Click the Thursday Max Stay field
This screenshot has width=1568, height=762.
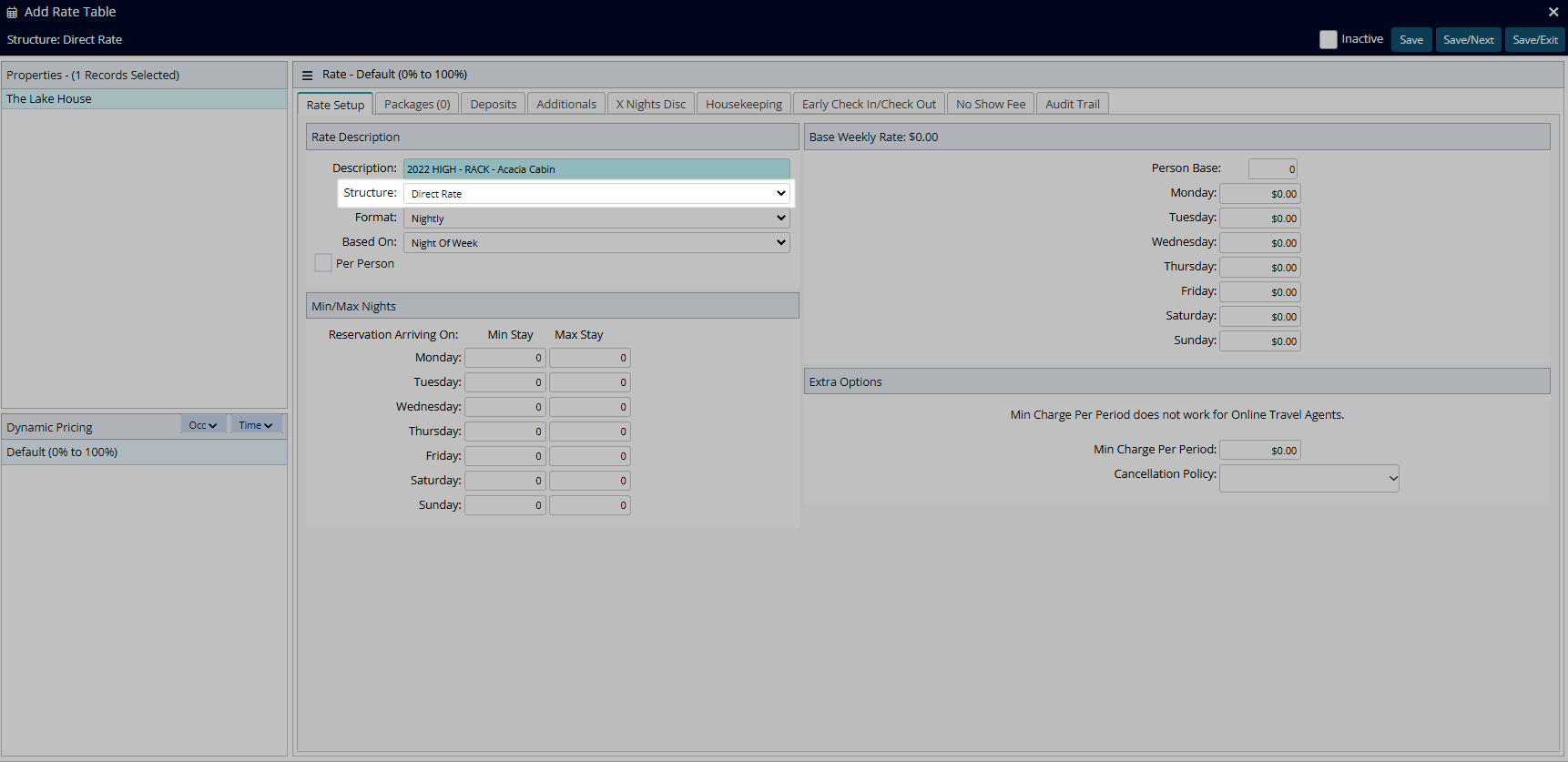[590, 432]
